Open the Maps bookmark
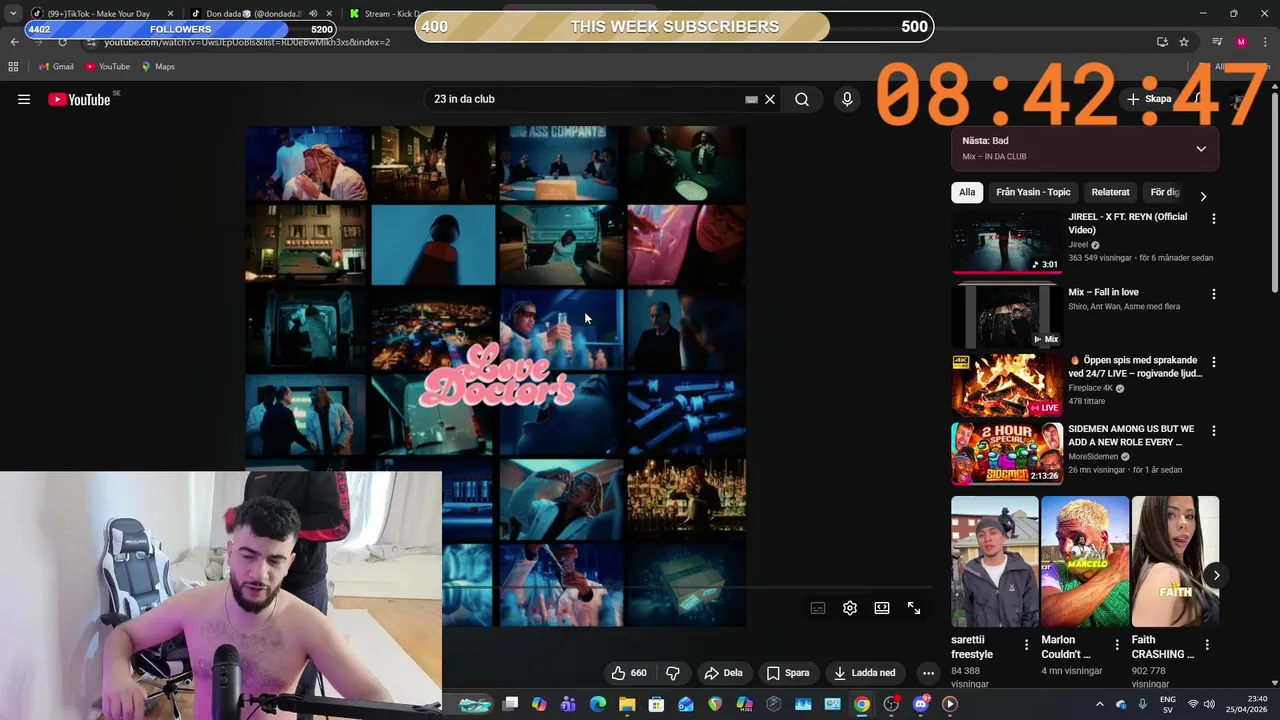1280x720 pixels. pos(158,67)
